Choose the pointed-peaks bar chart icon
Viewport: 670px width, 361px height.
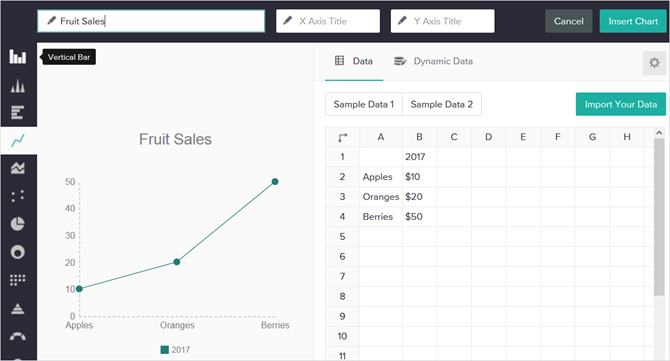tap(18, 85)
